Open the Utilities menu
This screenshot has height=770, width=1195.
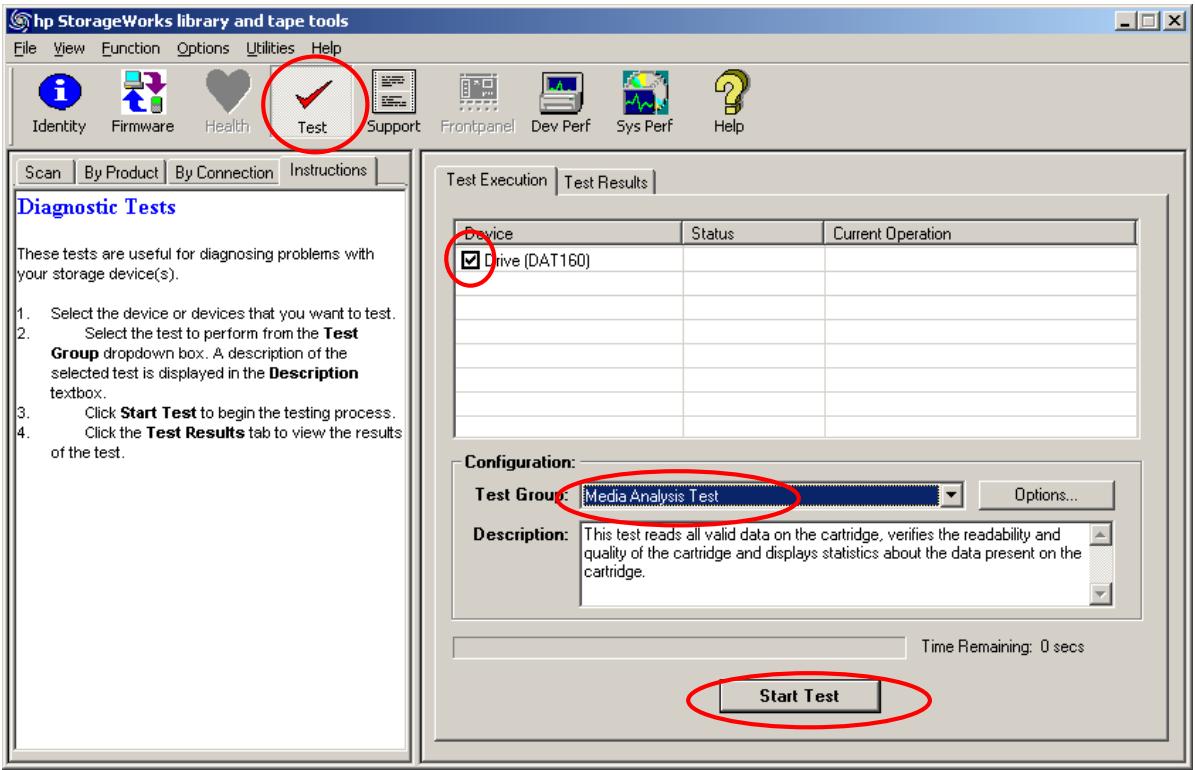(x=270, y=48)
